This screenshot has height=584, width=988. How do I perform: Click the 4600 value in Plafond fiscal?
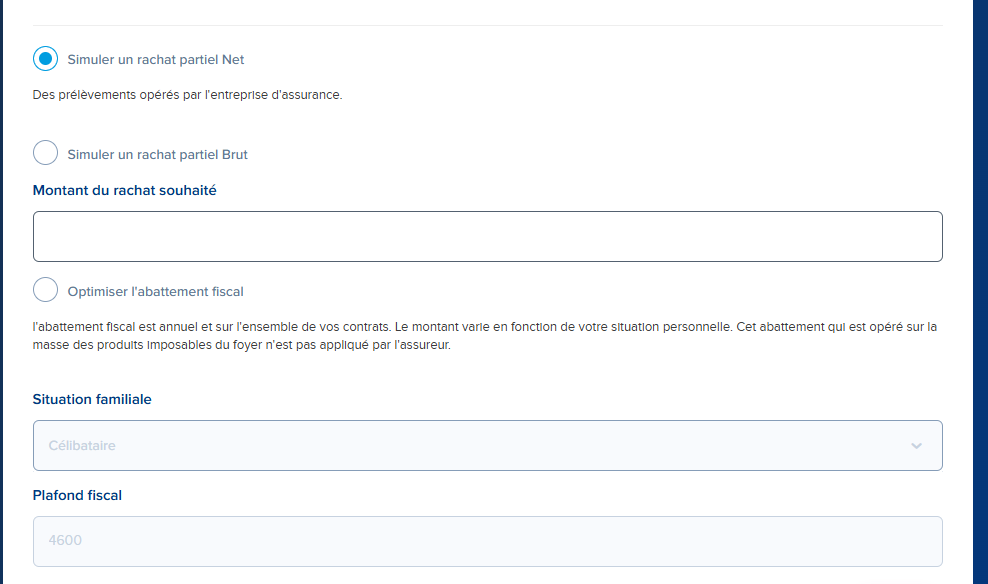pyautogui.click(x=65, y=540)
